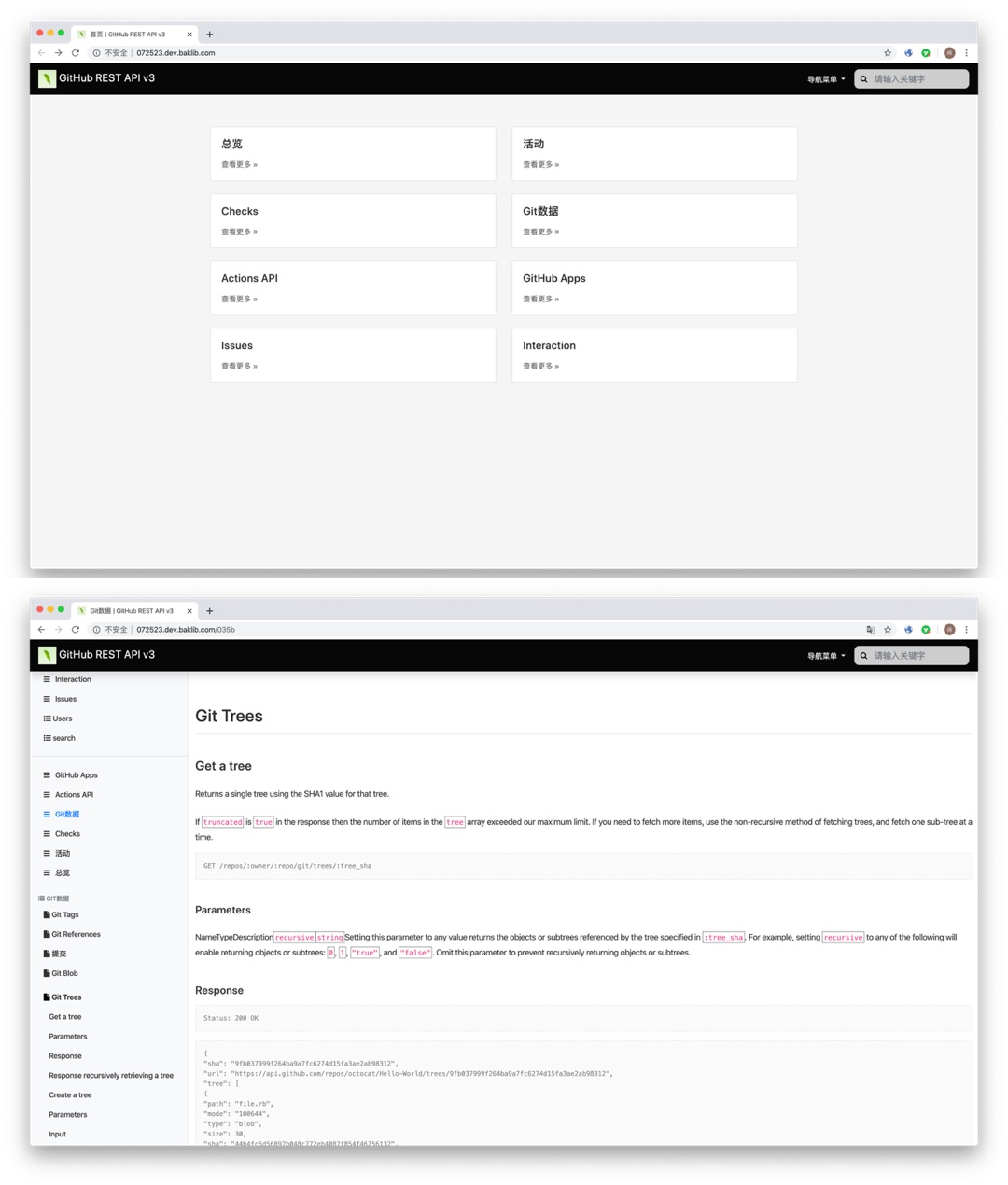Open 活动 in the sidebar
This screenshot has height=1185, width=1008.
tap(63, 854)
